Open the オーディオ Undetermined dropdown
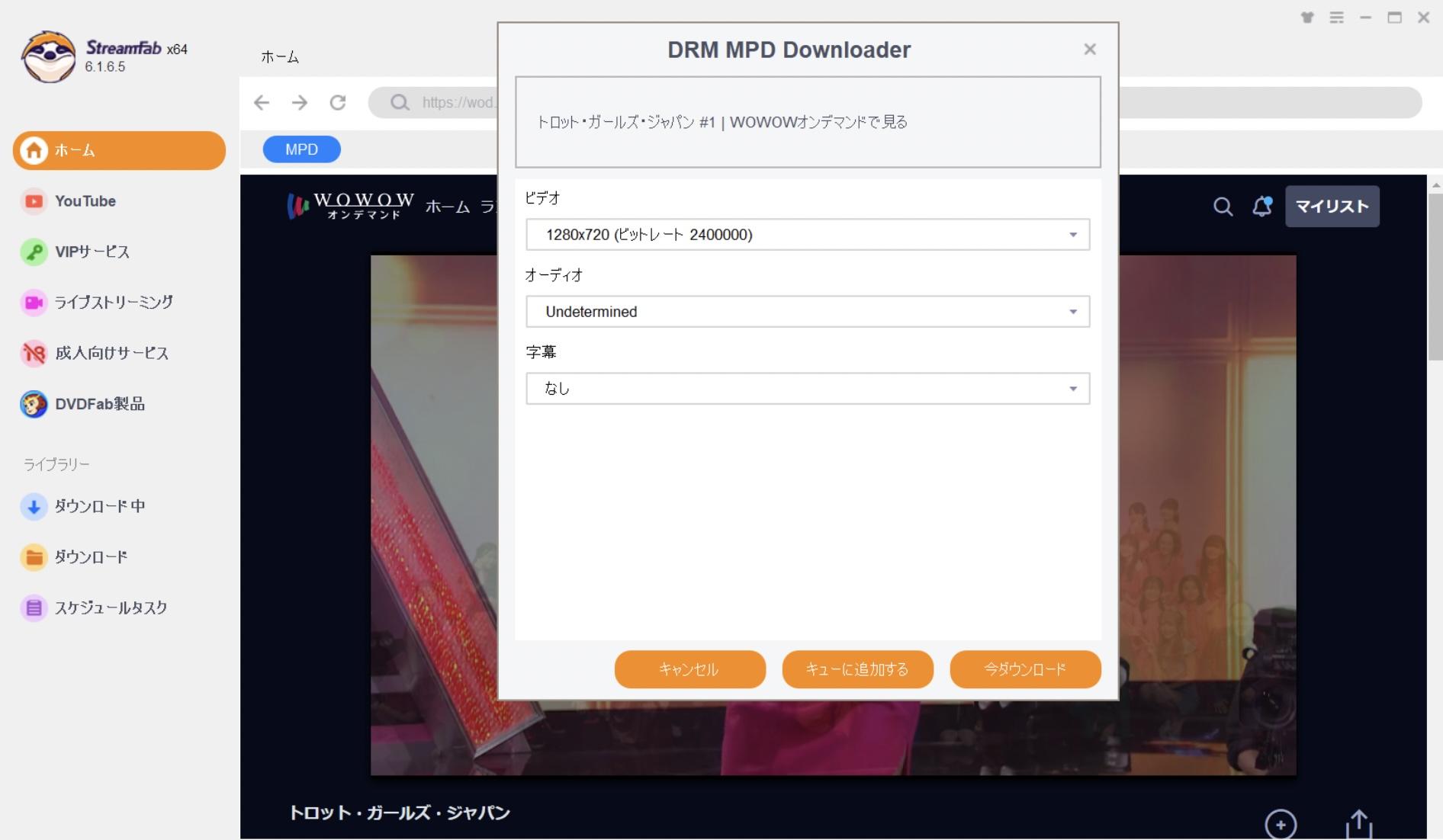This screenshot has width=1443, height=840. coord(808,311)
